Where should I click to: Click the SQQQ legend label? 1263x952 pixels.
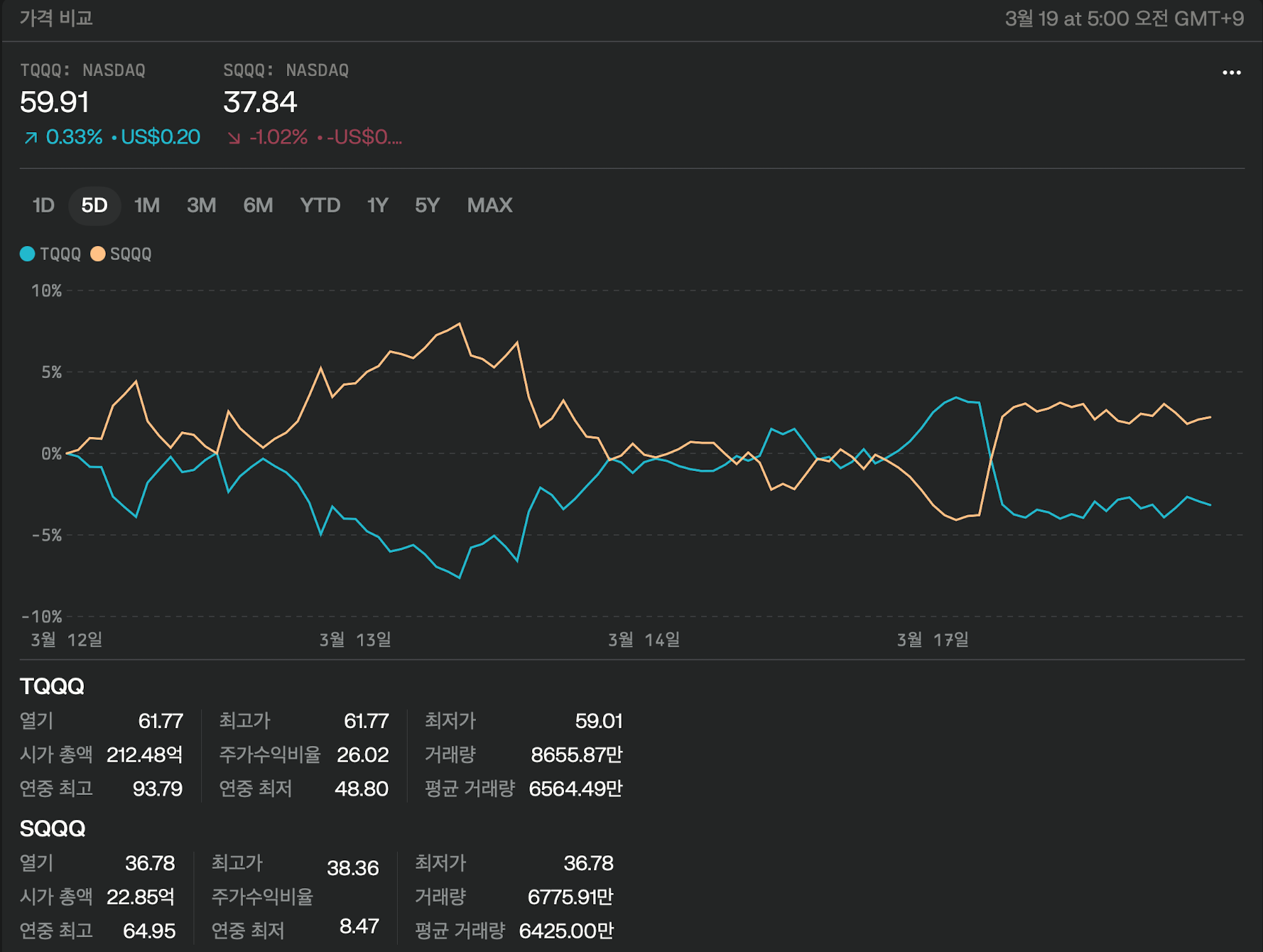pyautogui.click(x=131, y=254)
